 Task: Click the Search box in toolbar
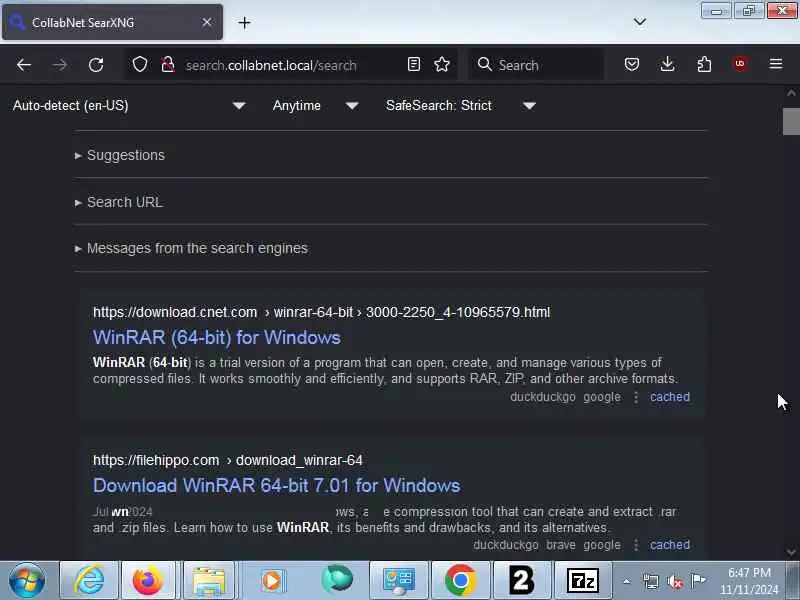click(x=536, y=65)
